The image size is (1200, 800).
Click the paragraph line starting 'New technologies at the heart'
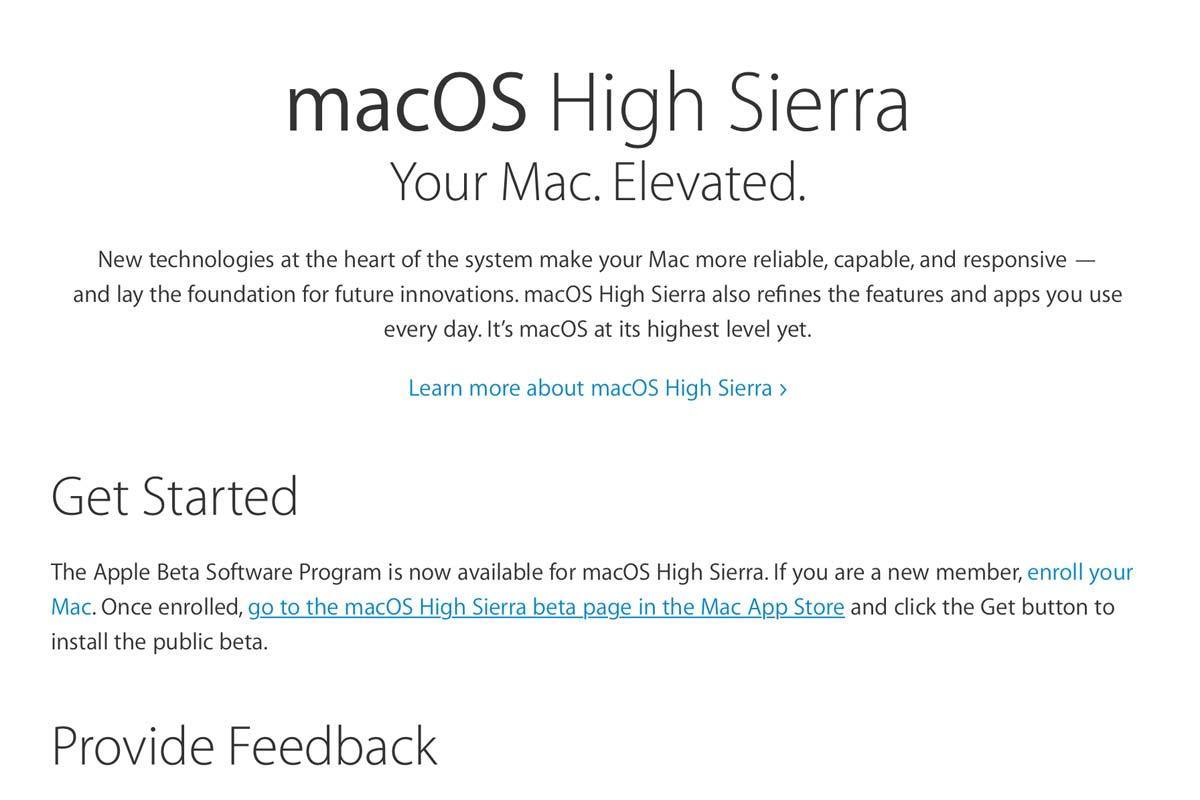[597, 260]
